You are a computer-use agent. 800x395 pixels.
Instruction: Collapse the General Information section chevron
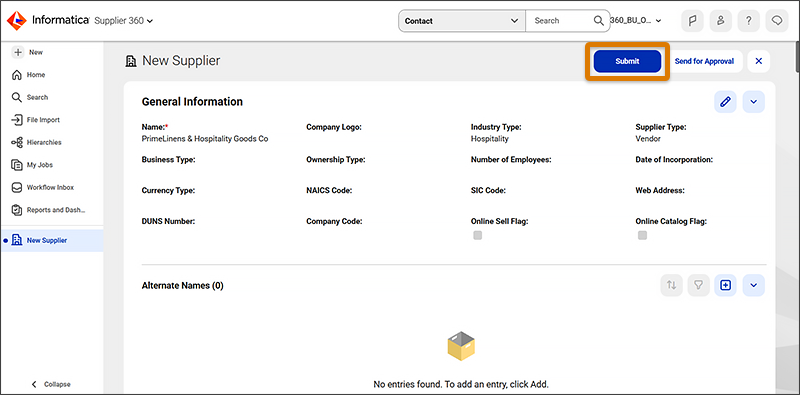(x=754, y=102)
